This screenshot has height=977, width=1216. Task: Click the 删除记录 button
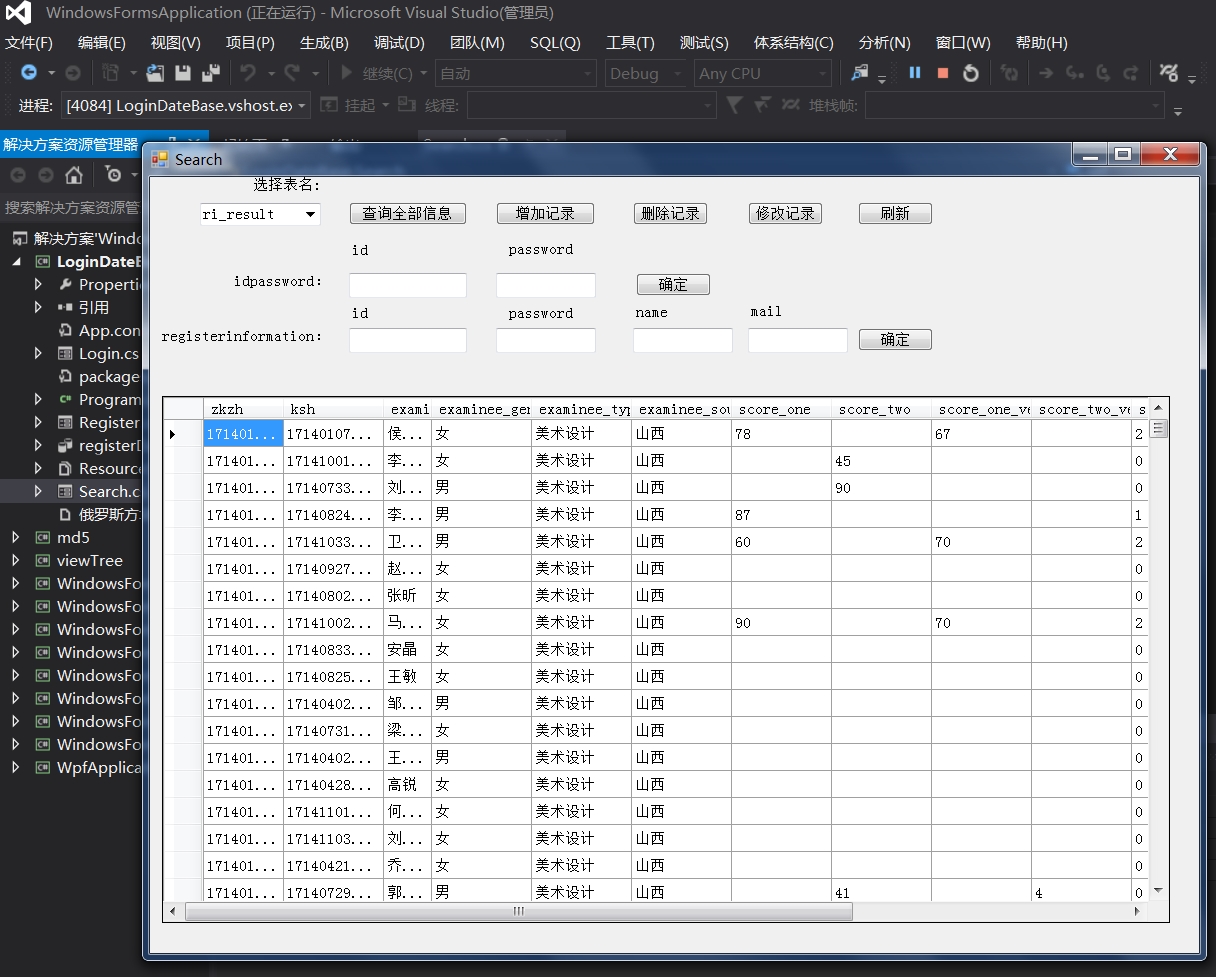[670, 213]
